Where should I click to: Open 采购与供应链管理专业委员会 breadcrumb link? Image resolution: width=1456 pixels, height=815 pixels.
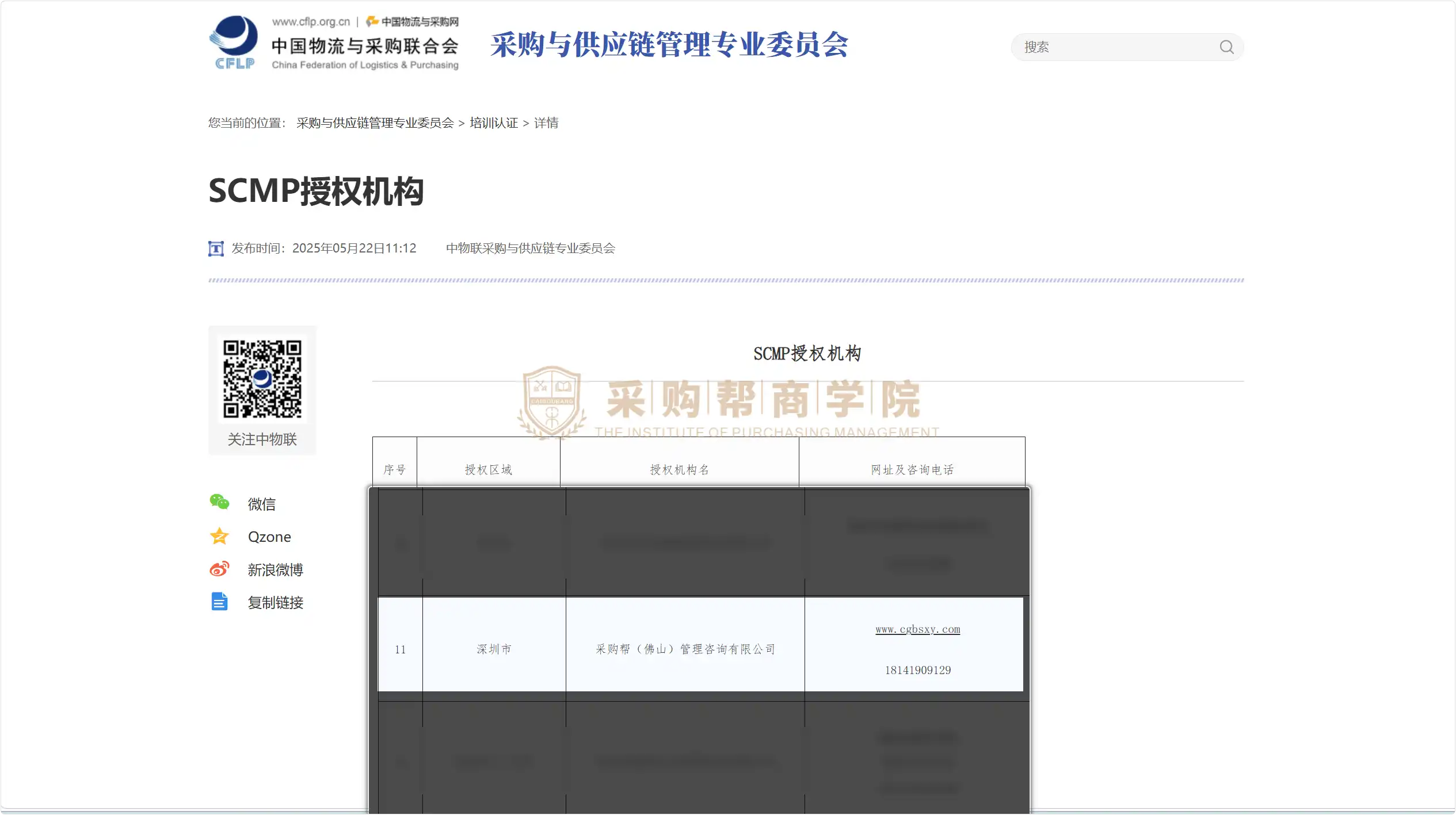pos(375,123)
